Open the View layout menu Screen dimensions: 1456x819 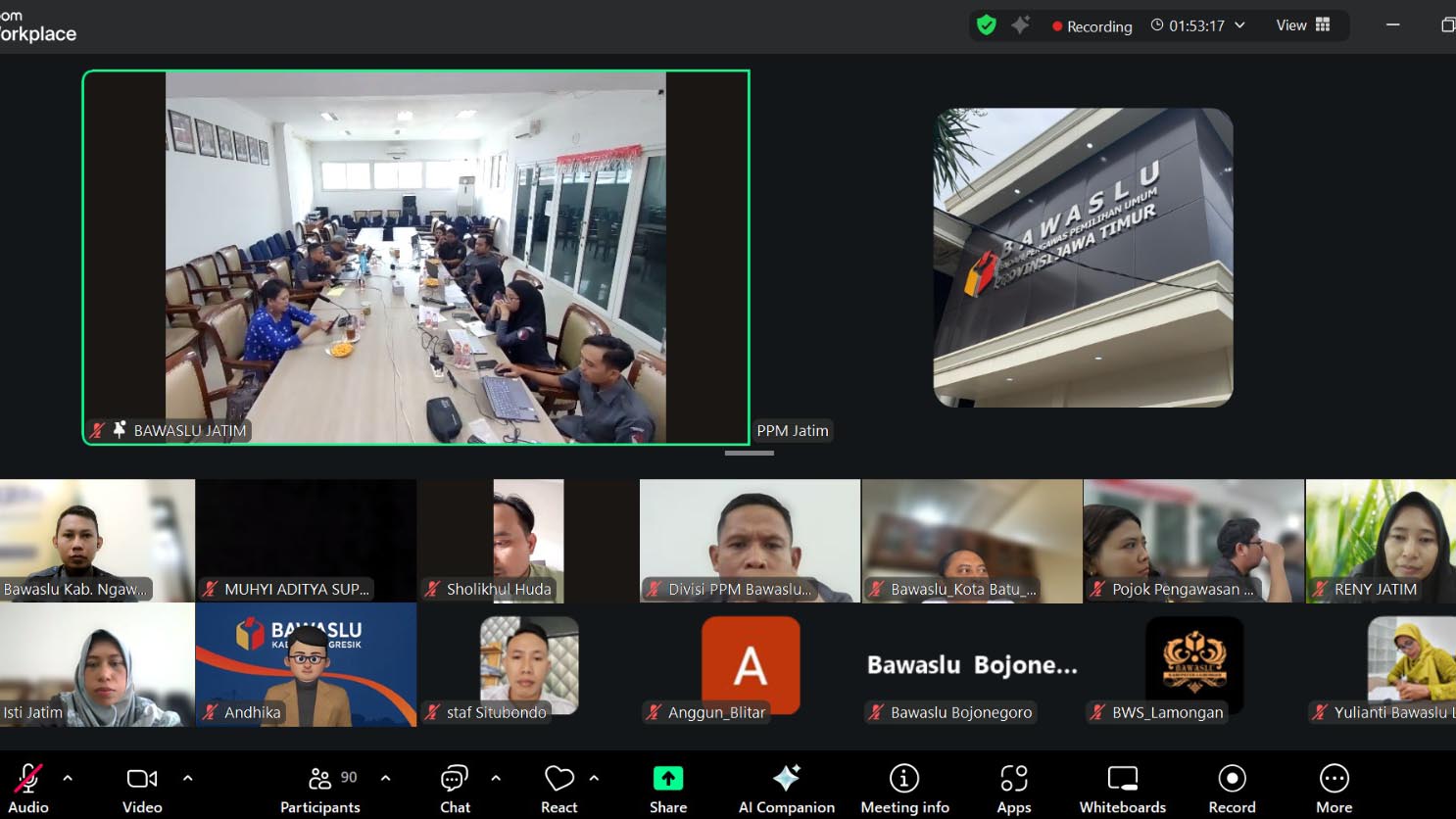coord(1302,25)
